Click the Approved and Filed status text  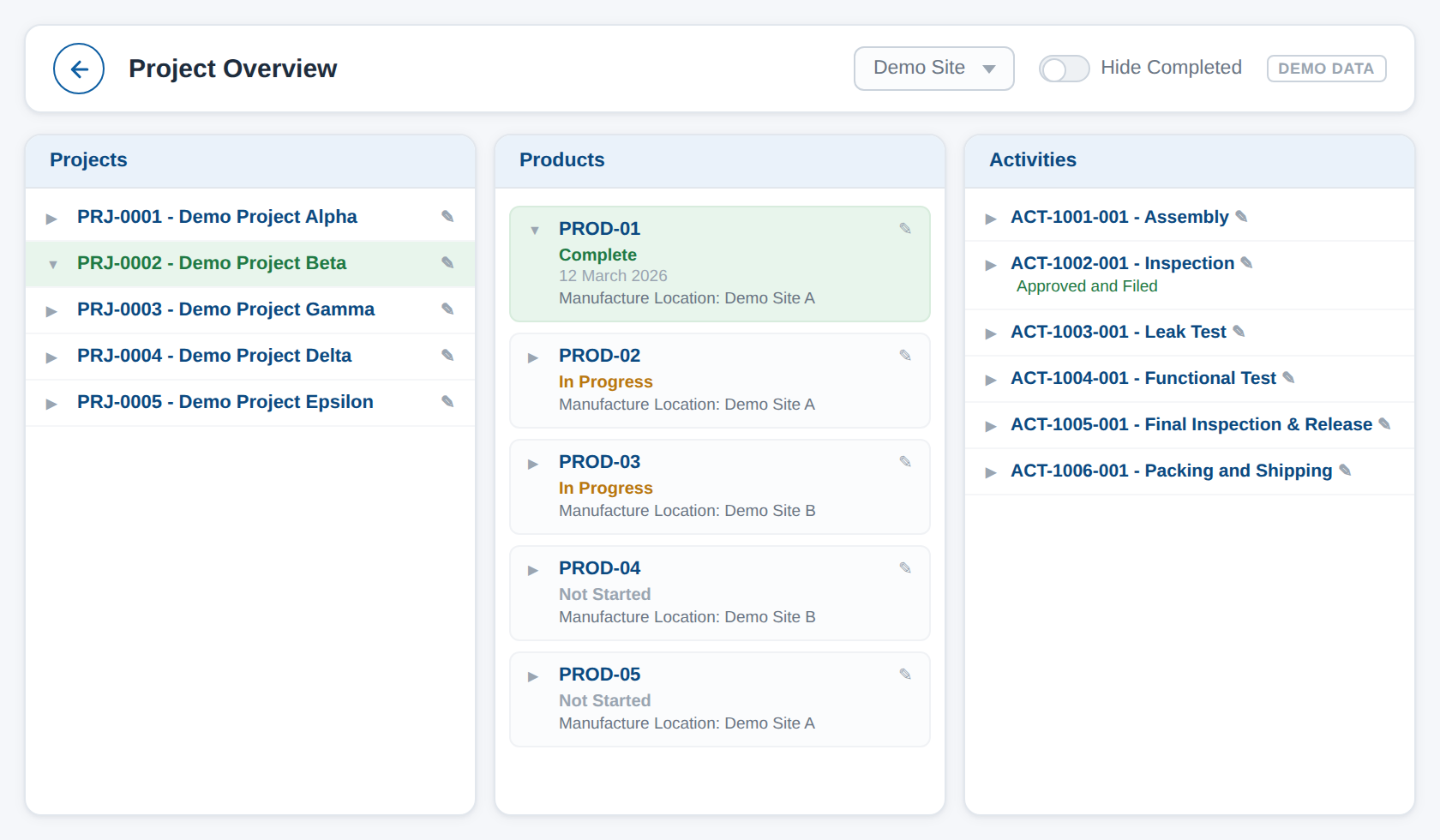tap(1087, 286)
